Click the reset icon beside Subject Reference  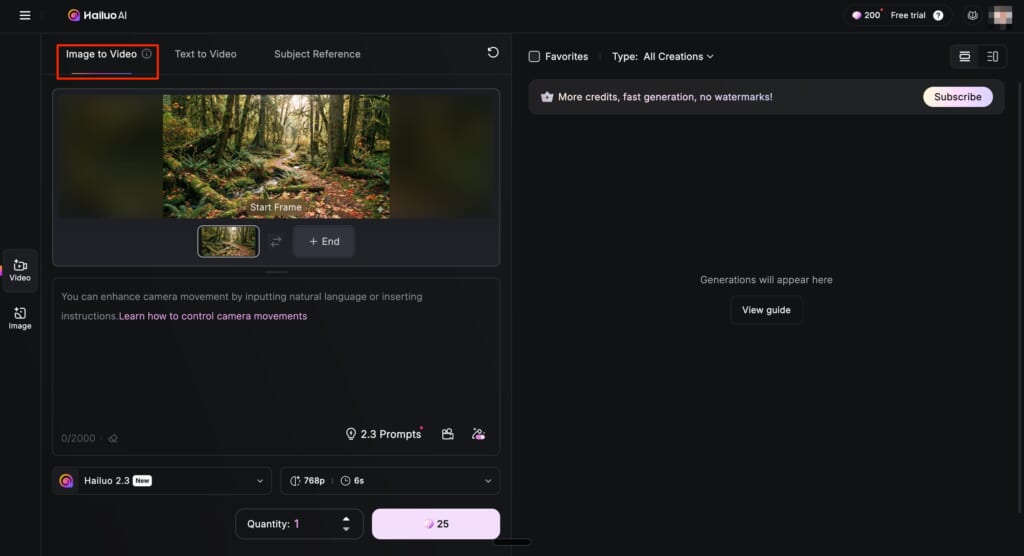pos(493,52)
